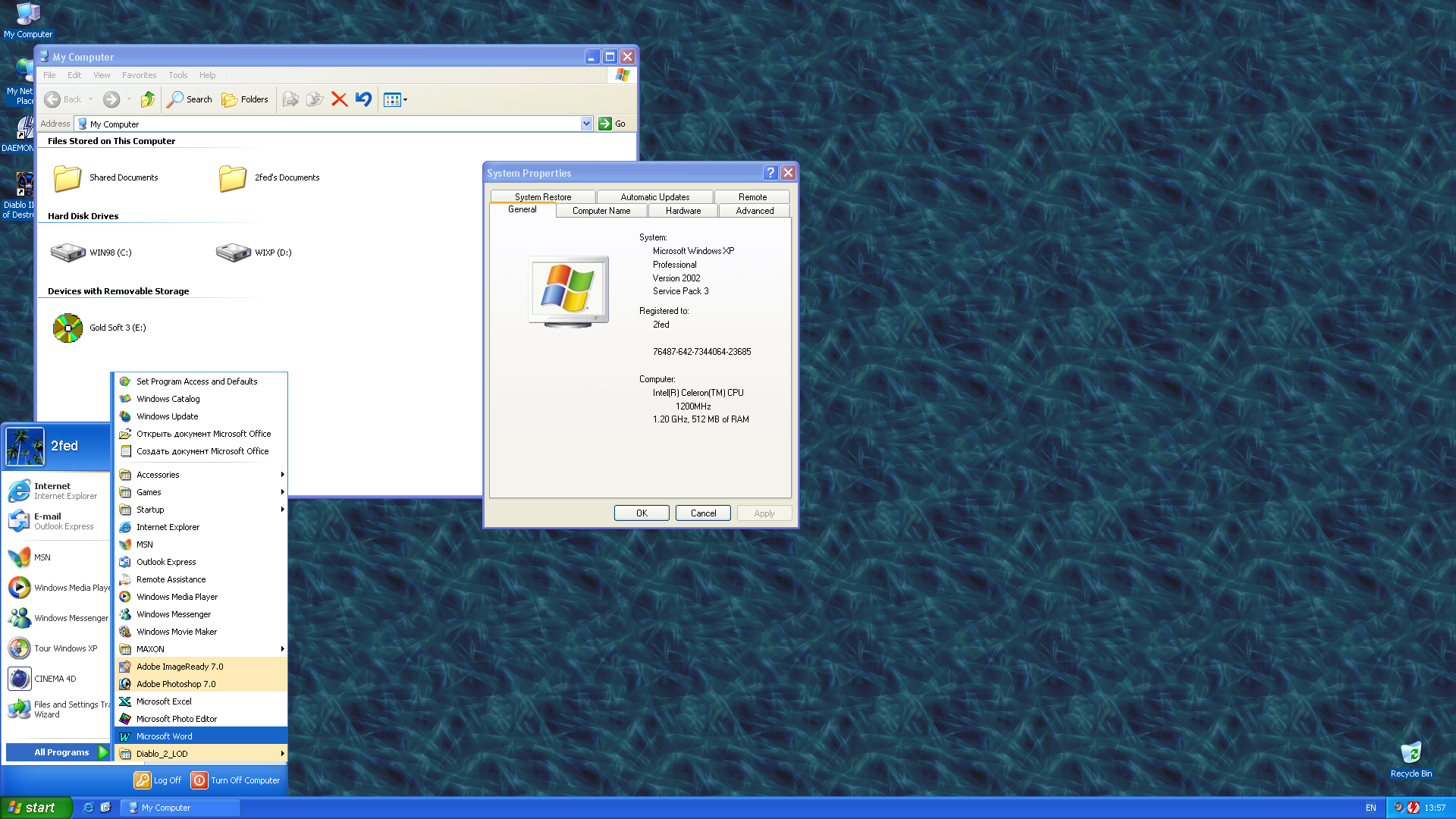Viewport: 1456px width, 819px height.
Task: Click the Up folder icon
Action: (x=148, y=99)
